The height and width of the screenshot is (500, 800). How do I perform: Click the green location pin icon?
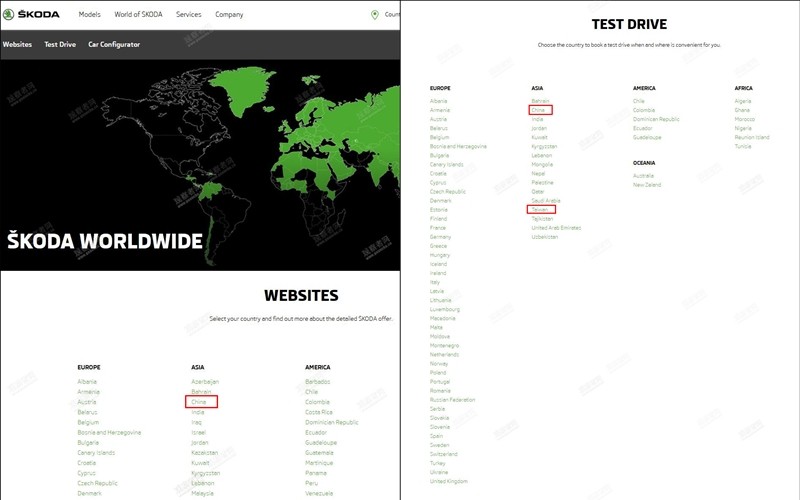(375, 15)
